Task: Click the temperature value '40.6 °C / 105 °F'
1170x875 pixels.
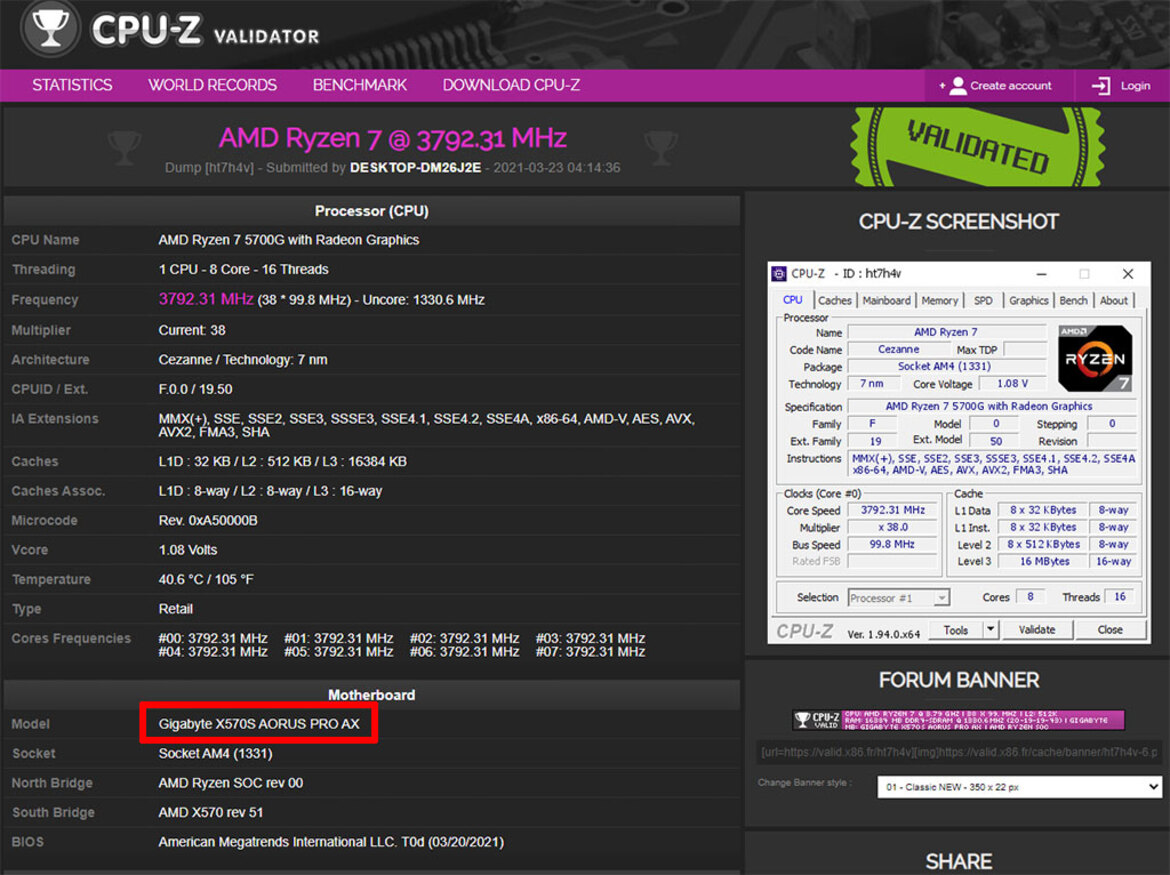Action: coord(206,580)
